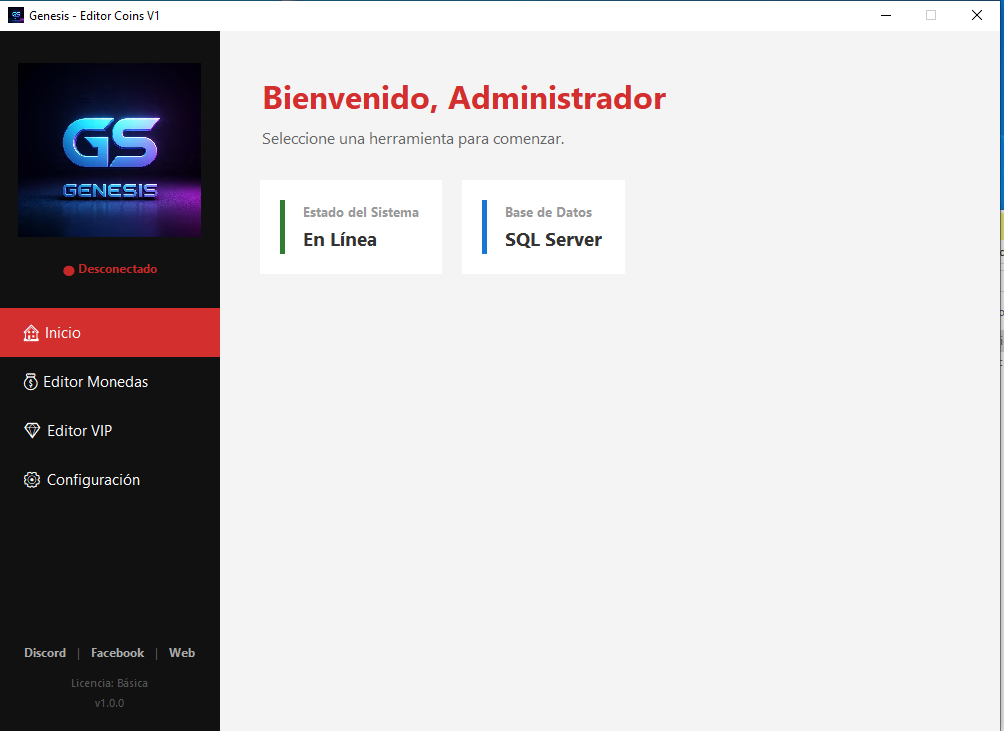1004x731 pixels.
Task: Click the 'Bienvenido, Administrador' heading
Action: coord(464,98)
